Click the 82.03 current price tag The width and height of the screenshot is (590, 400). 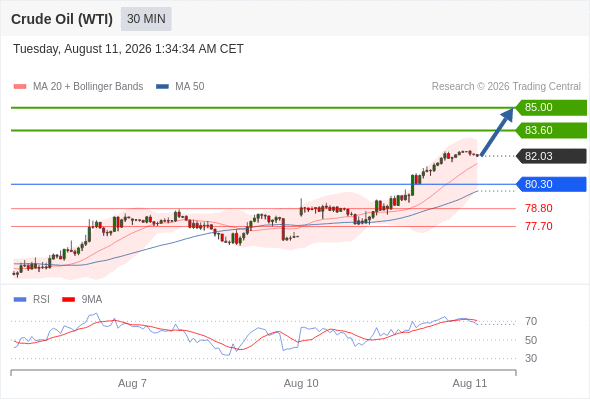click(x=551, y=156)
